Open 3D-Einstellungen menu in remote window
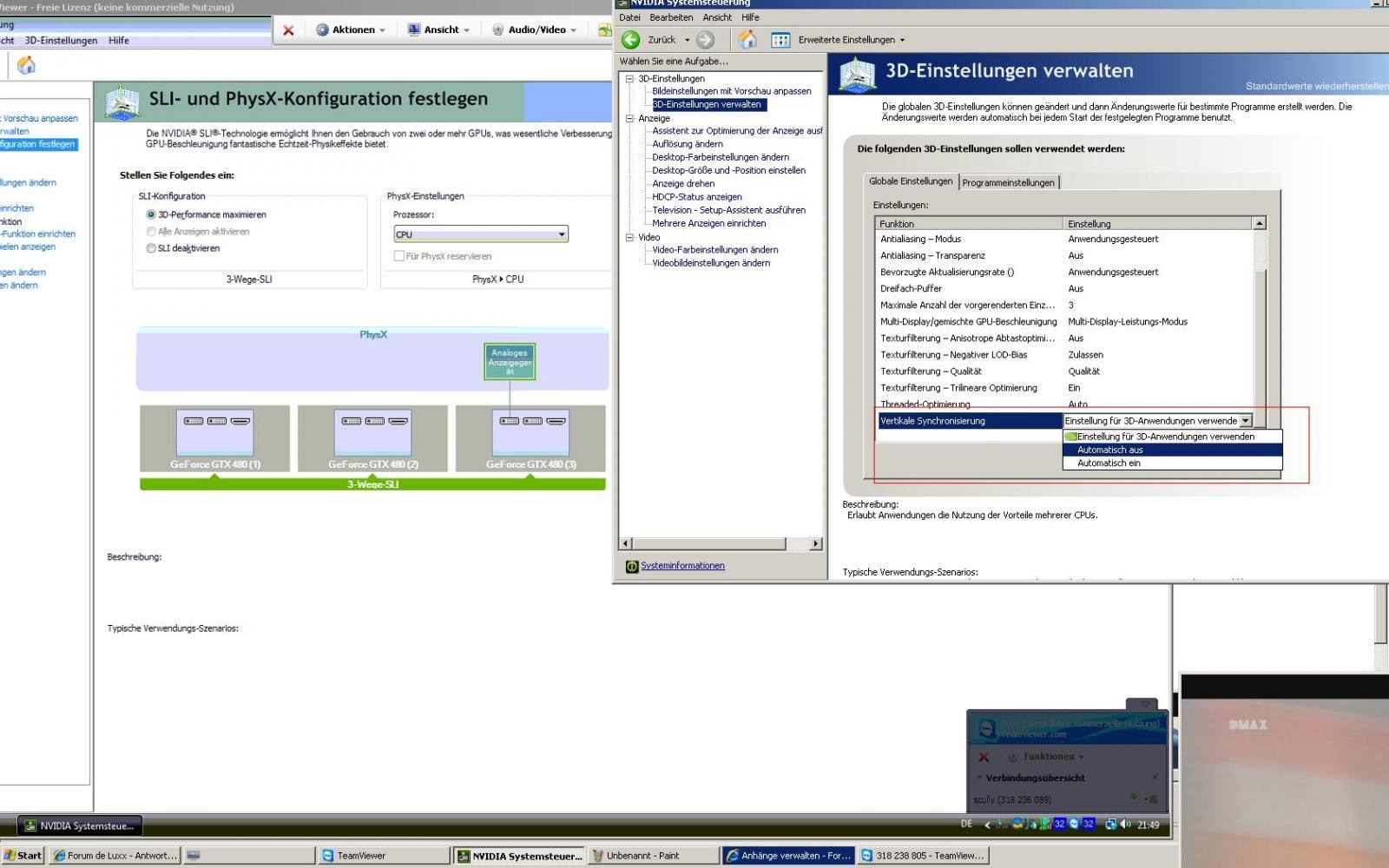 click(61, 41)
